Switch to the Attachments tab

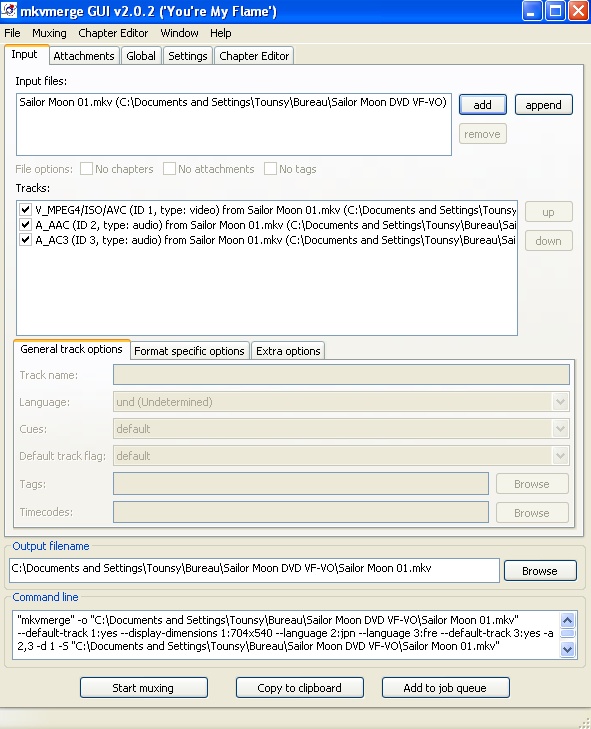(x=84, y=56)
